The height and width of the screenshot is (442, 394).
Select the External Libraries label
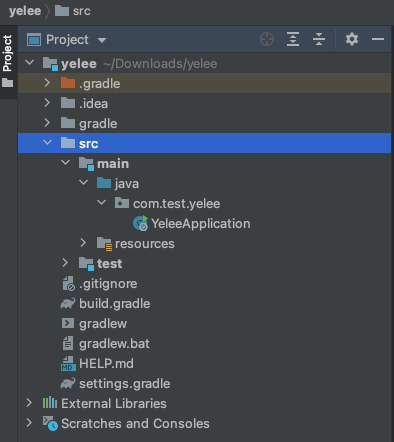click(x=114, y=403)
